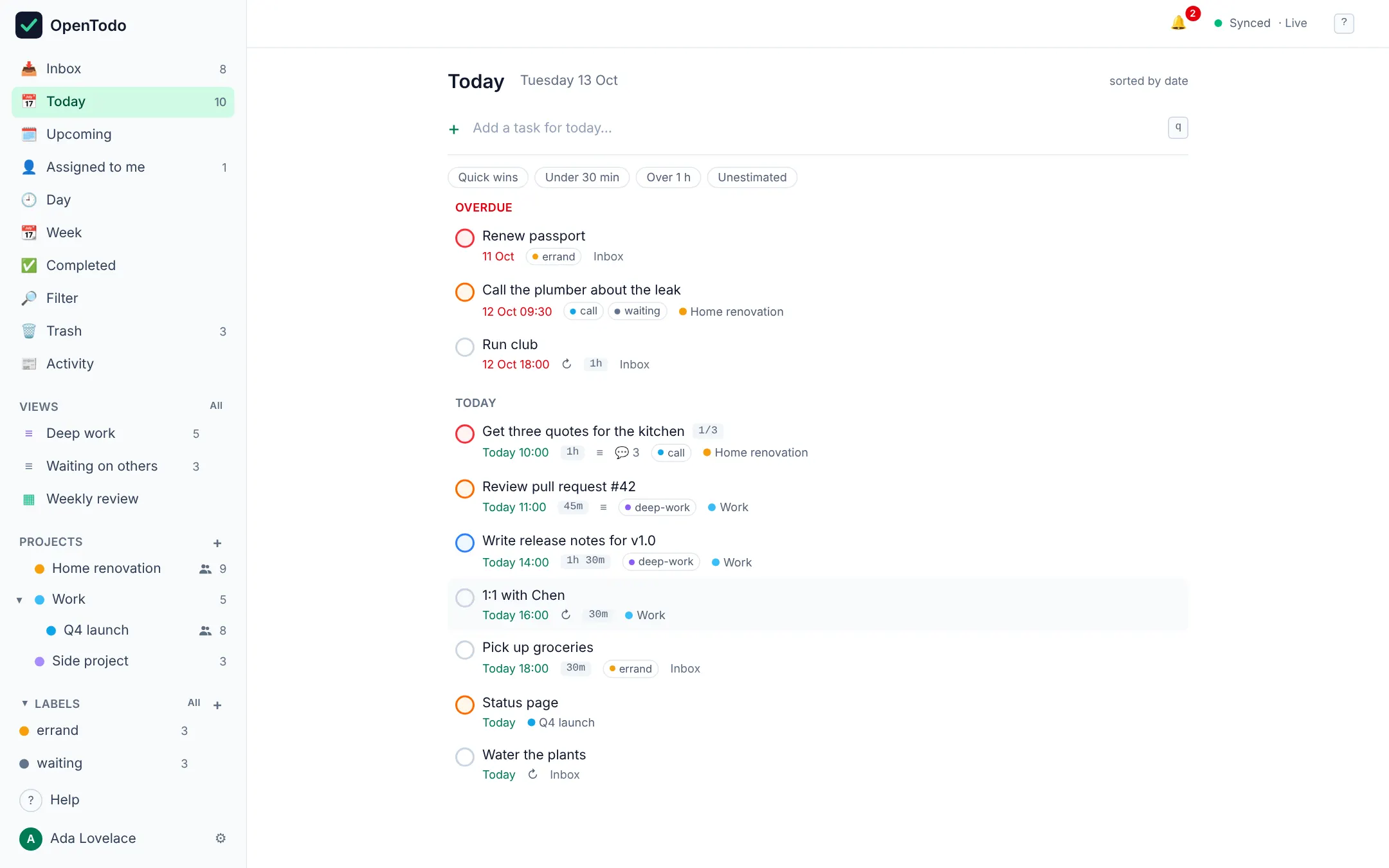Click the plus icon beside Add a task

[x=454, y=129]
